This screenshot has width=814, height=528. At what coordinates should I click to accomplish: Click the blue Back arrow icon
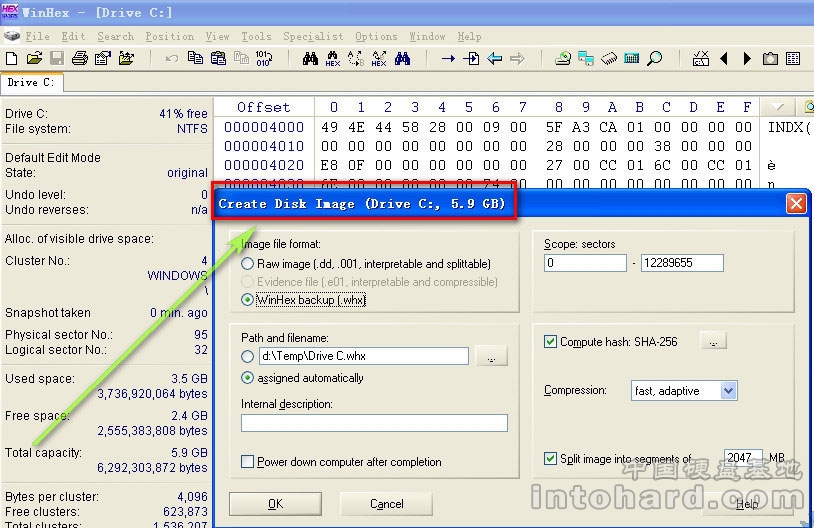495,58
